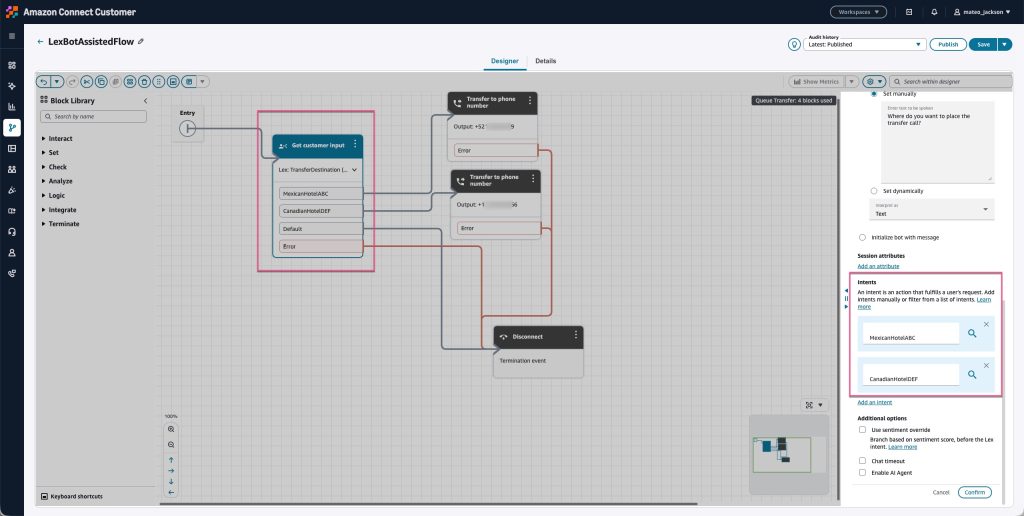The width and height of the screenshot is (1024, 516).
Task: Open the Workspaces dropdown
Action: click(x=858, y=12)
